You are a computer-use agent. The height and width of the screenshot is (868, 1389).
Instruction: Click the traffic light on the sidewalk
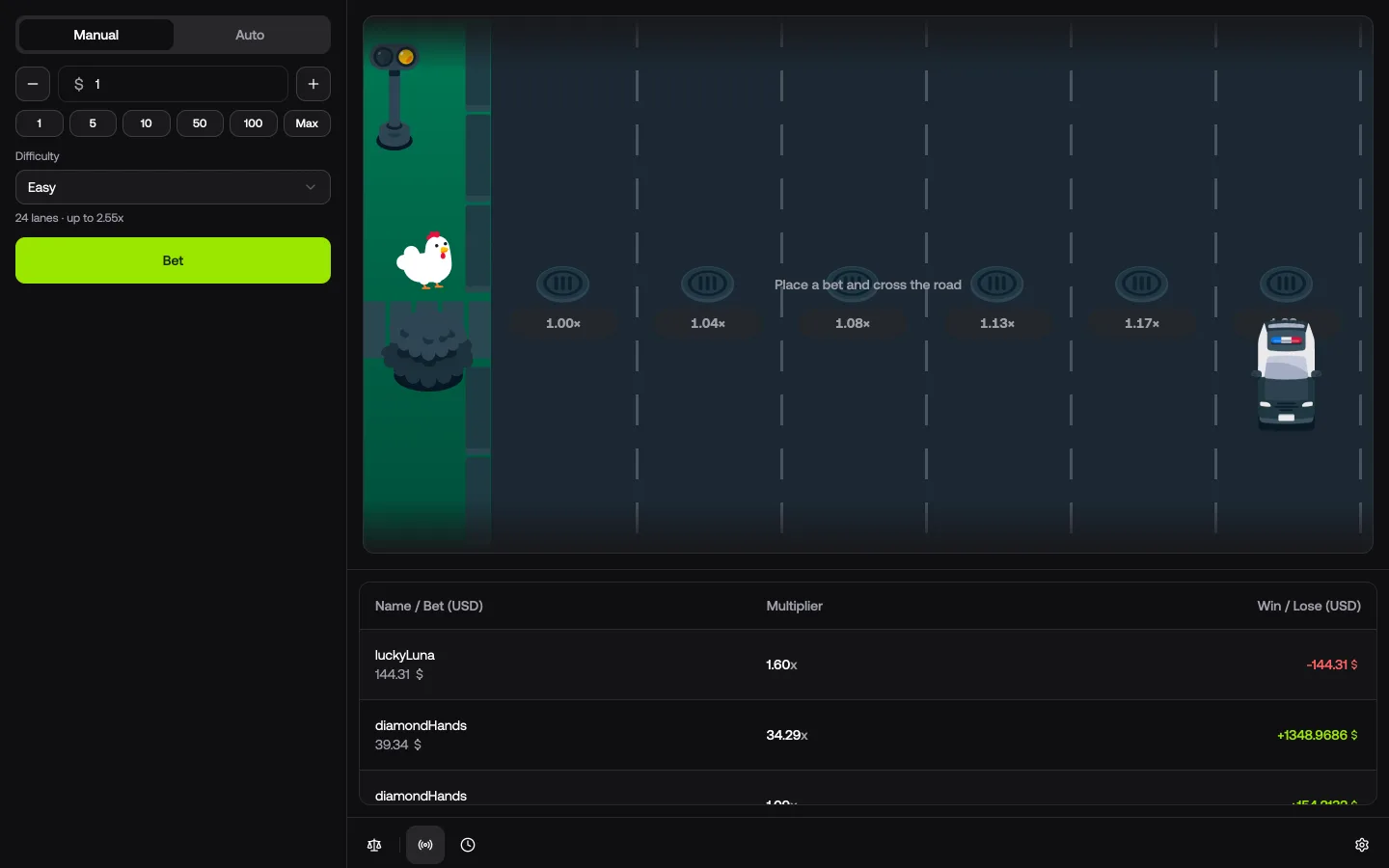click(x=395, y=97)
